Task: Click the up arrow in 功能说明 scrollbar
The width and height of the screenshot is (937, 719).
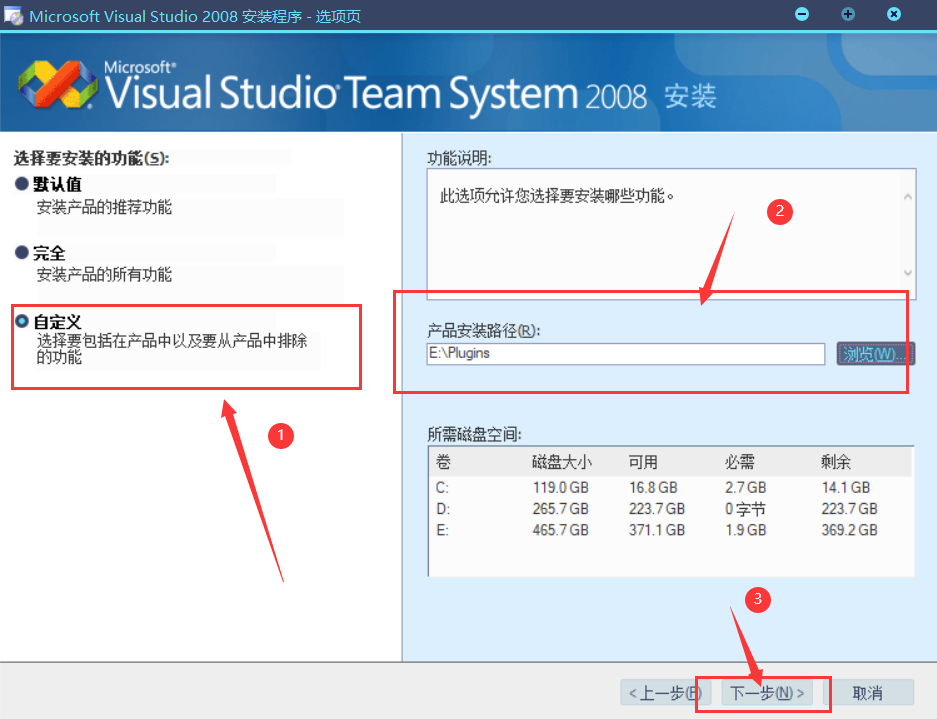Action: pos(907,197)
